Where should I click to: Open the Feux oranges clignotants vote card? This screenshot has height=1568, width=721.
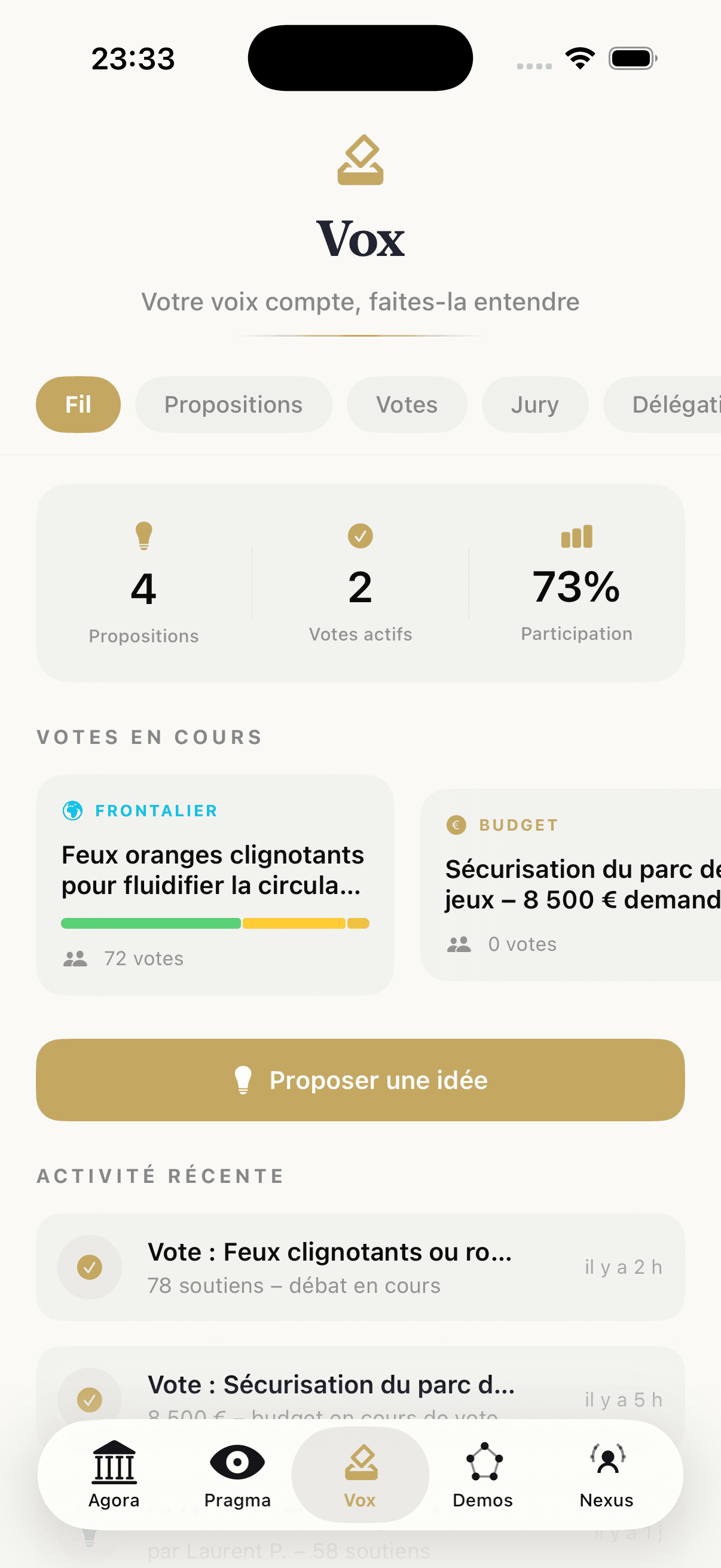tap(215, 871)
